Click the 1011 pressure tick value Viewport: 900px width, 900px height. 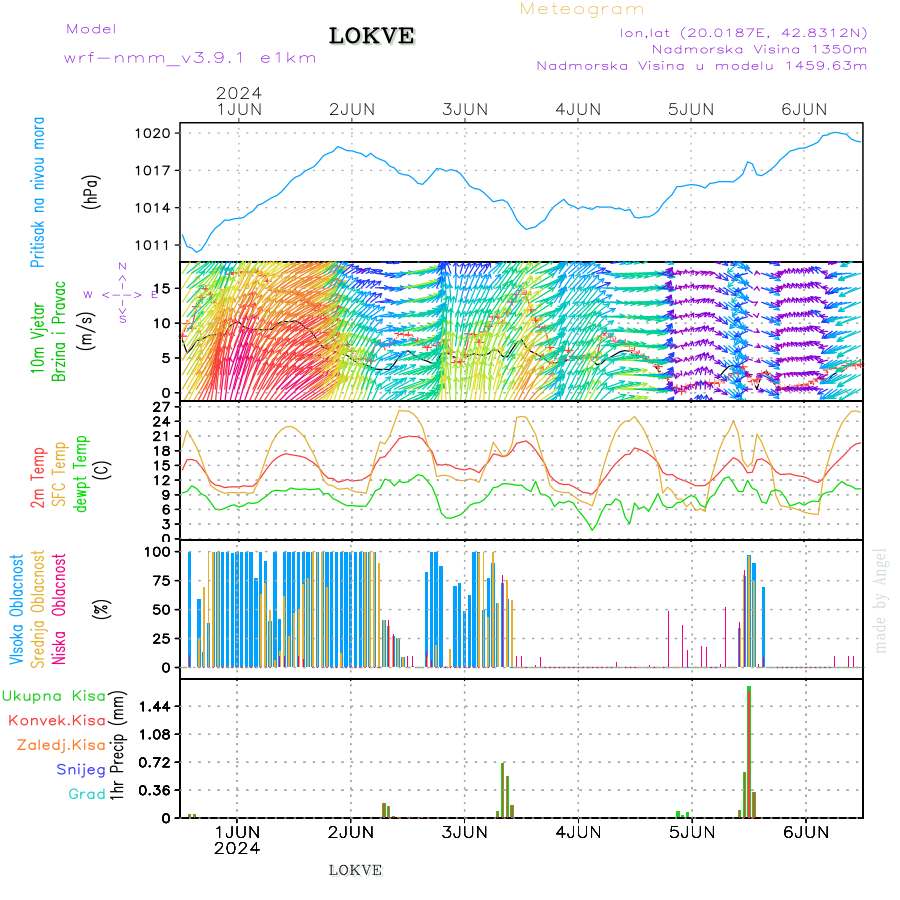tap(153, 246)
